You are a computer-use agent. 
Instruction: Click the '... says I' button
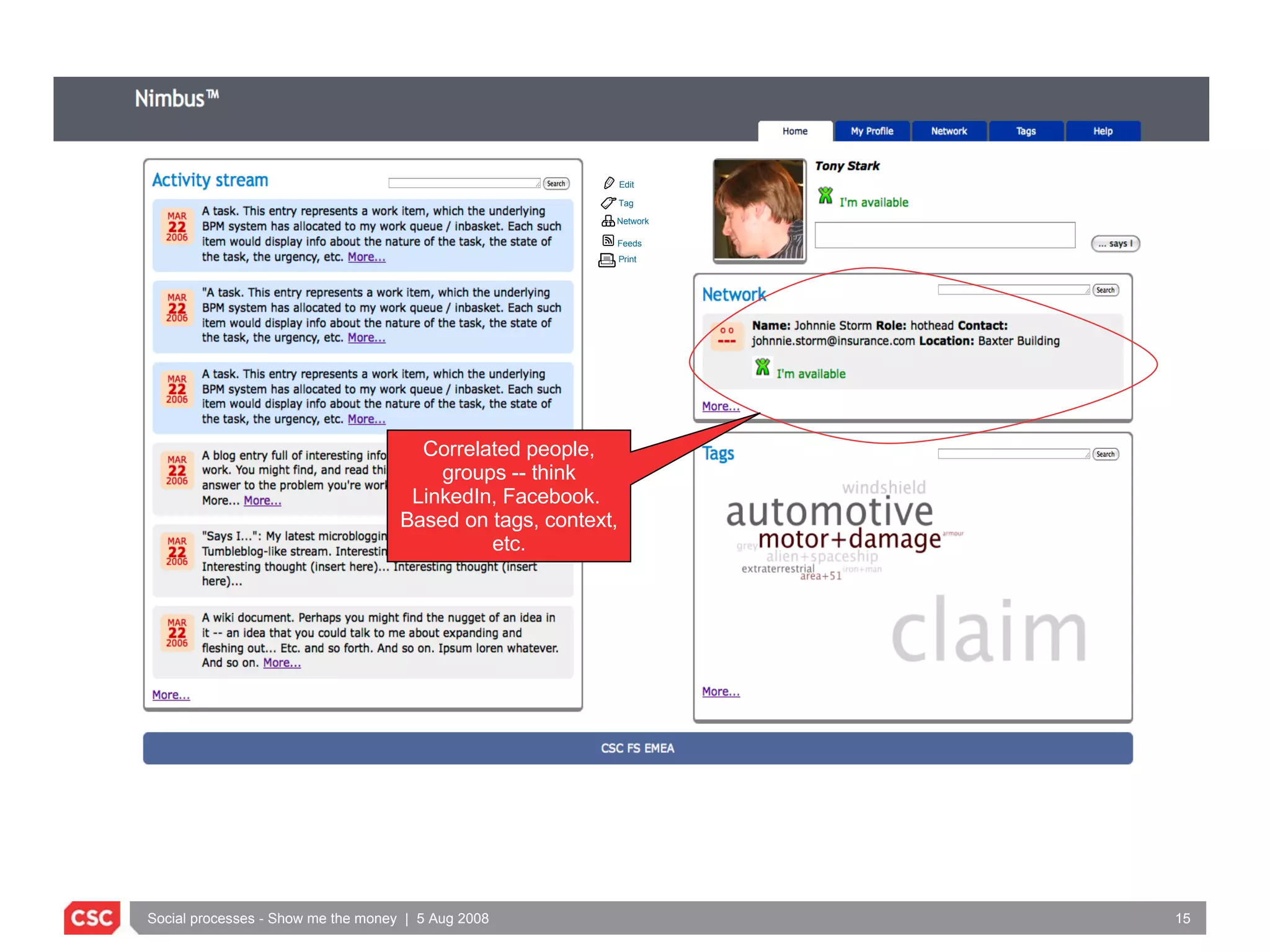click(1116, 244)
